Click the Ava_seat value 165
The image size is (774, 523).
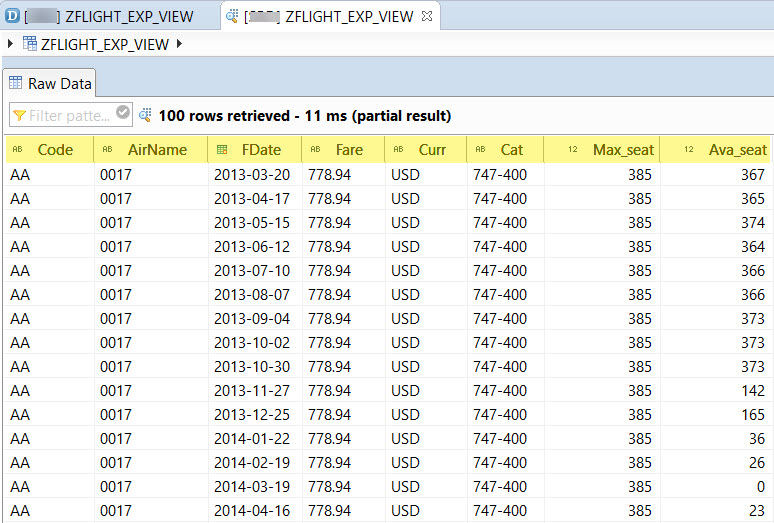(x=753, y=414)
